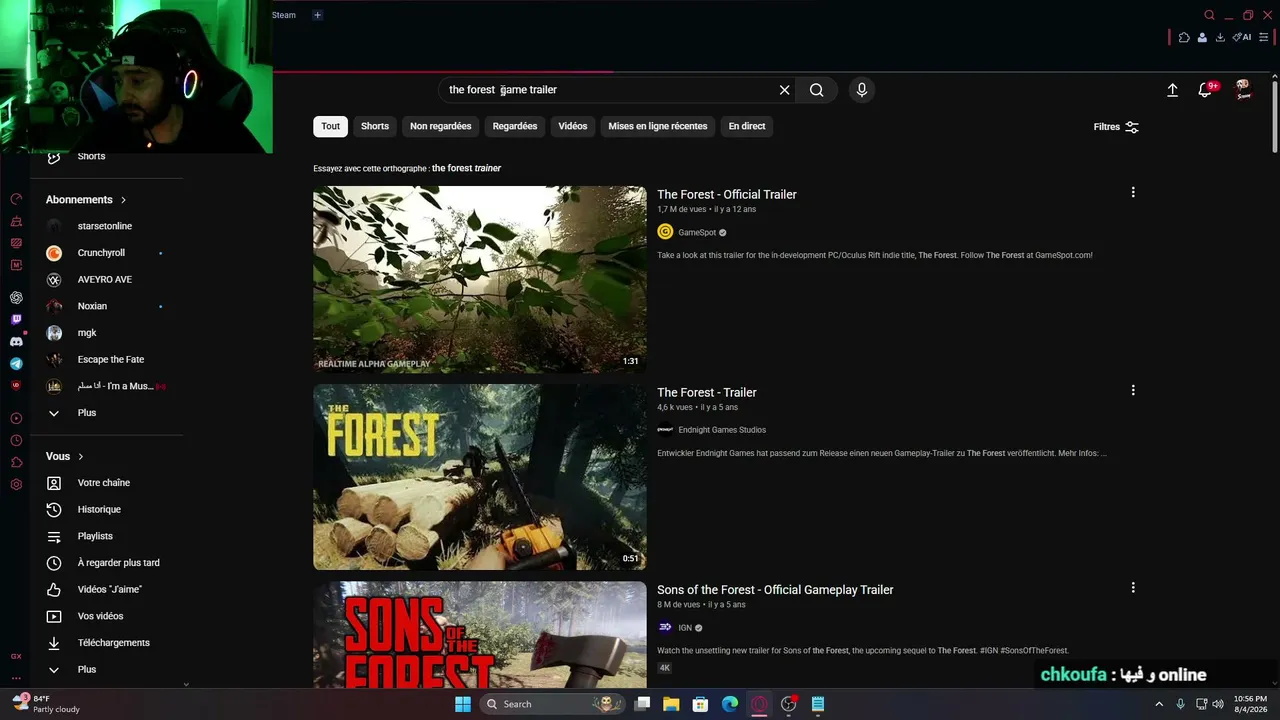Visit the GameSpot channel link
Viewport: 1280px width, 720px height.
point(697,233)
